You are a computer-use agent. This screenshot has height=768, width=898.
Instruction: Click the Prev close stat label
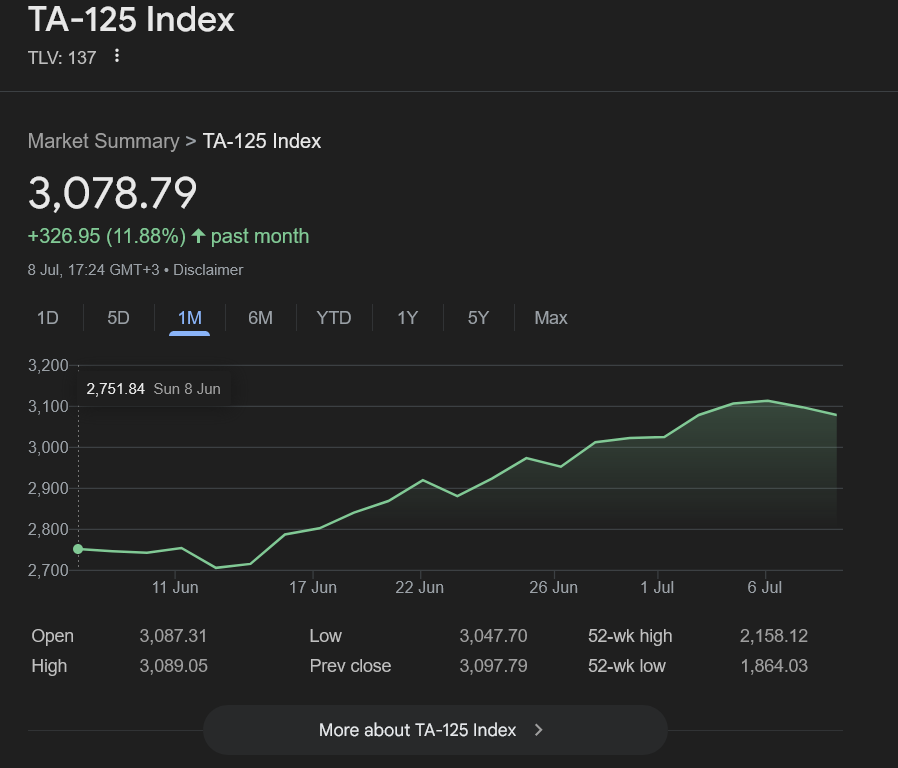350,665
